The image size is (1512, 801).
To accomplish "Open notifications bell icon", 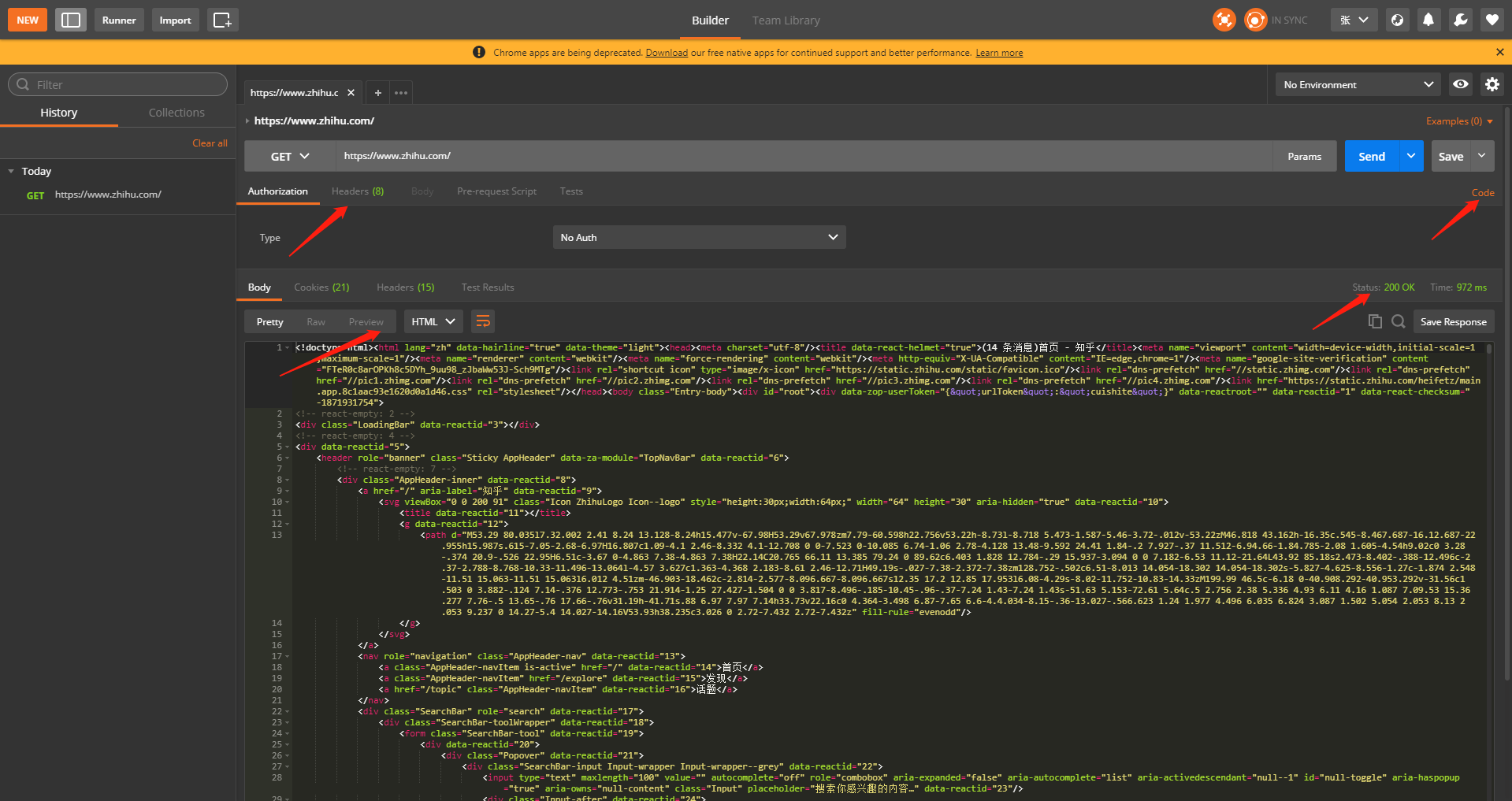I will click(x=1428, y=20).
